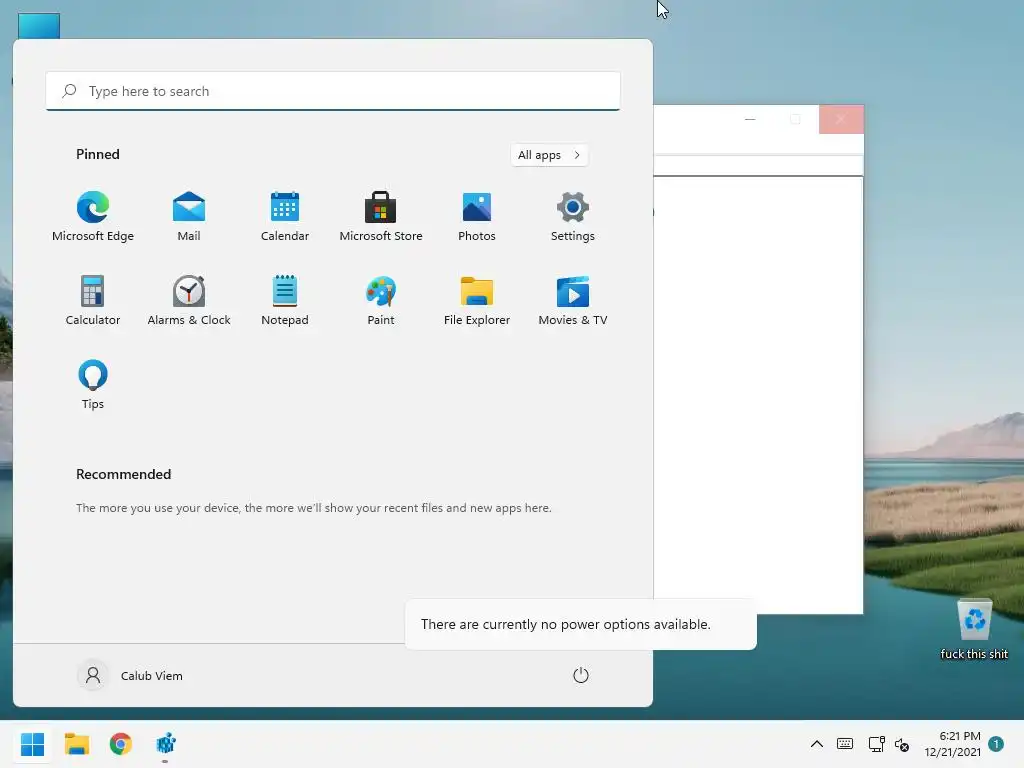Click the muted volume tray icon
Screen dimensions: 1024x768
tap(902, 744)
